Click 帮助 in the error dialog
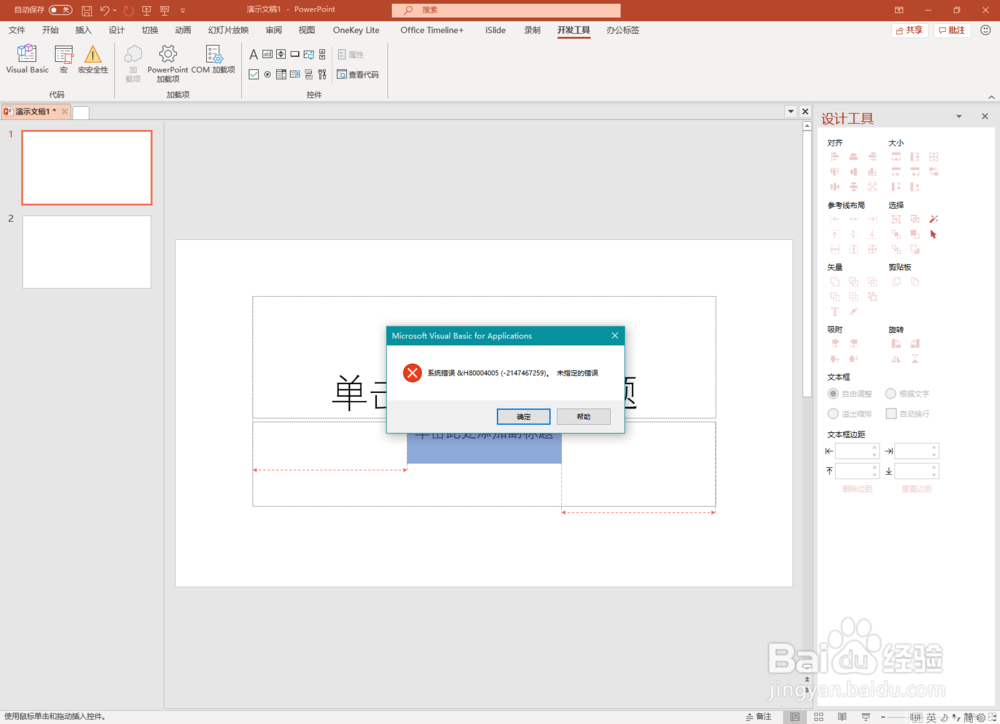 pyautogui.click(x=584, y=417)
